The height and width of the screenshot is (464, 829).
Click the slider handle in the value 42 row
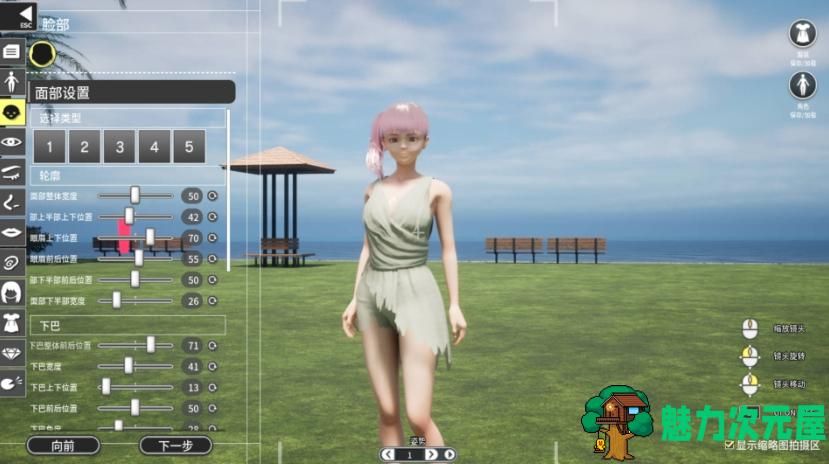tap(129, 216)
